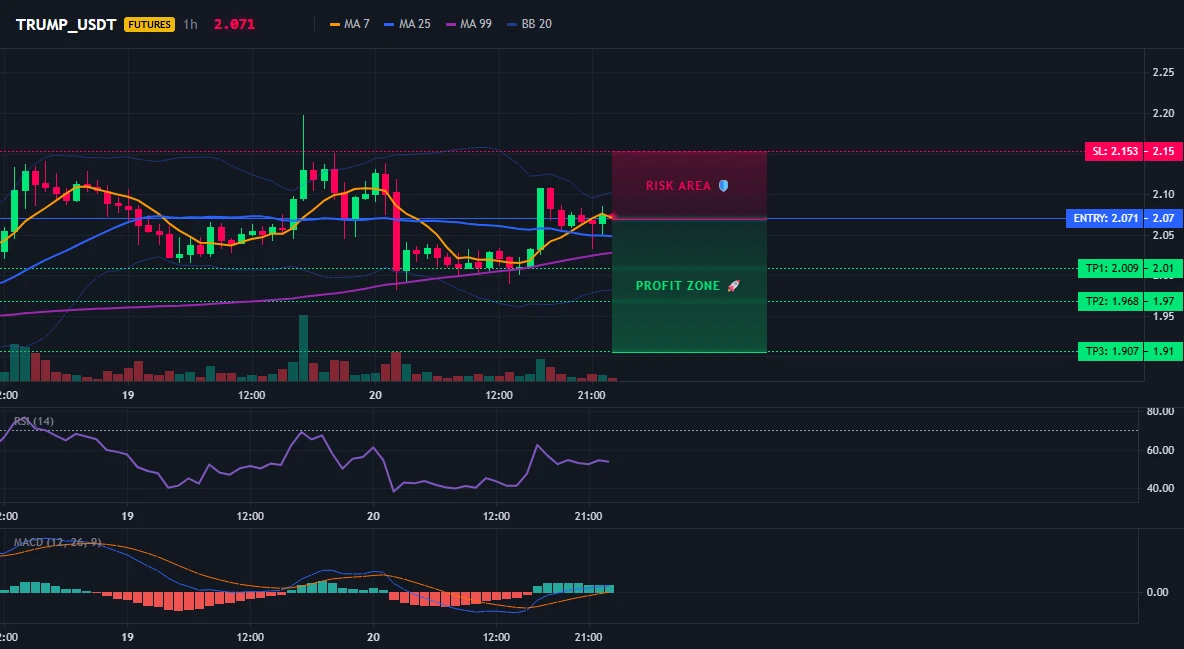Screen dimensions: 1184x649
Task: Click the FUTURES badge
Action: (x=150, y=24)
